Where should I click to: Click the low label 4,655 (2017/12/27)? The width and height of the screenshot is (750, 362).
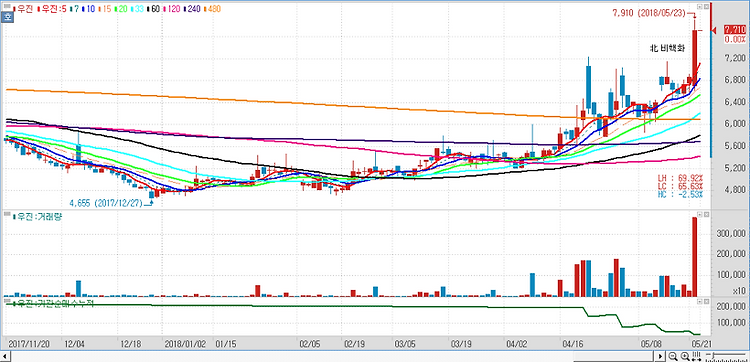pos(106,203)
